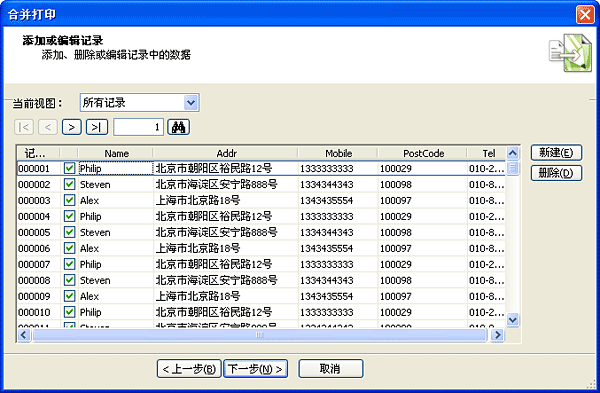This screenshot has height=393, width=600.
Task: Toggle checkbox in row 000006
Action: [x=69, y=248]
